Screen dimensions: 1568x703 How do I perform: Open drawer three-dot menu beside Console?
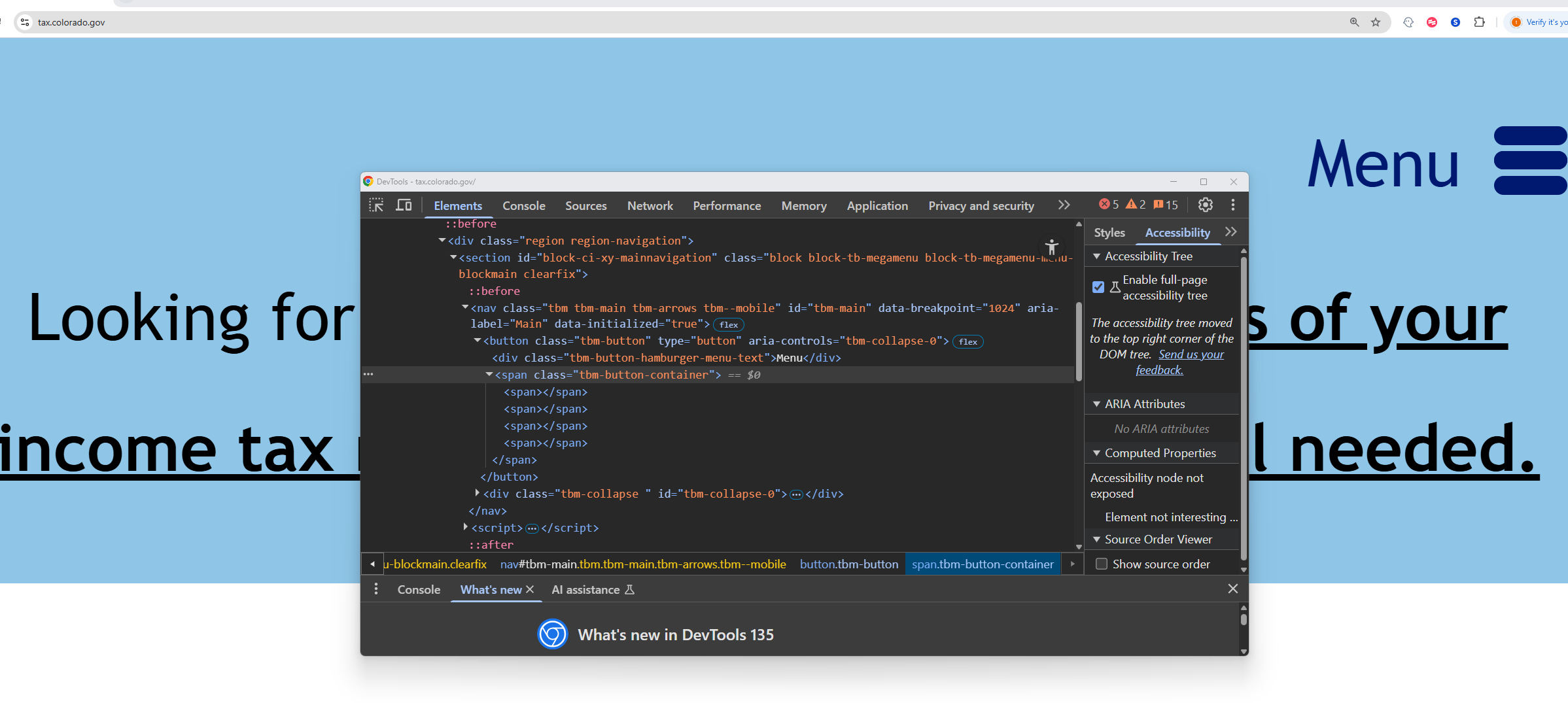click(376, 589)
